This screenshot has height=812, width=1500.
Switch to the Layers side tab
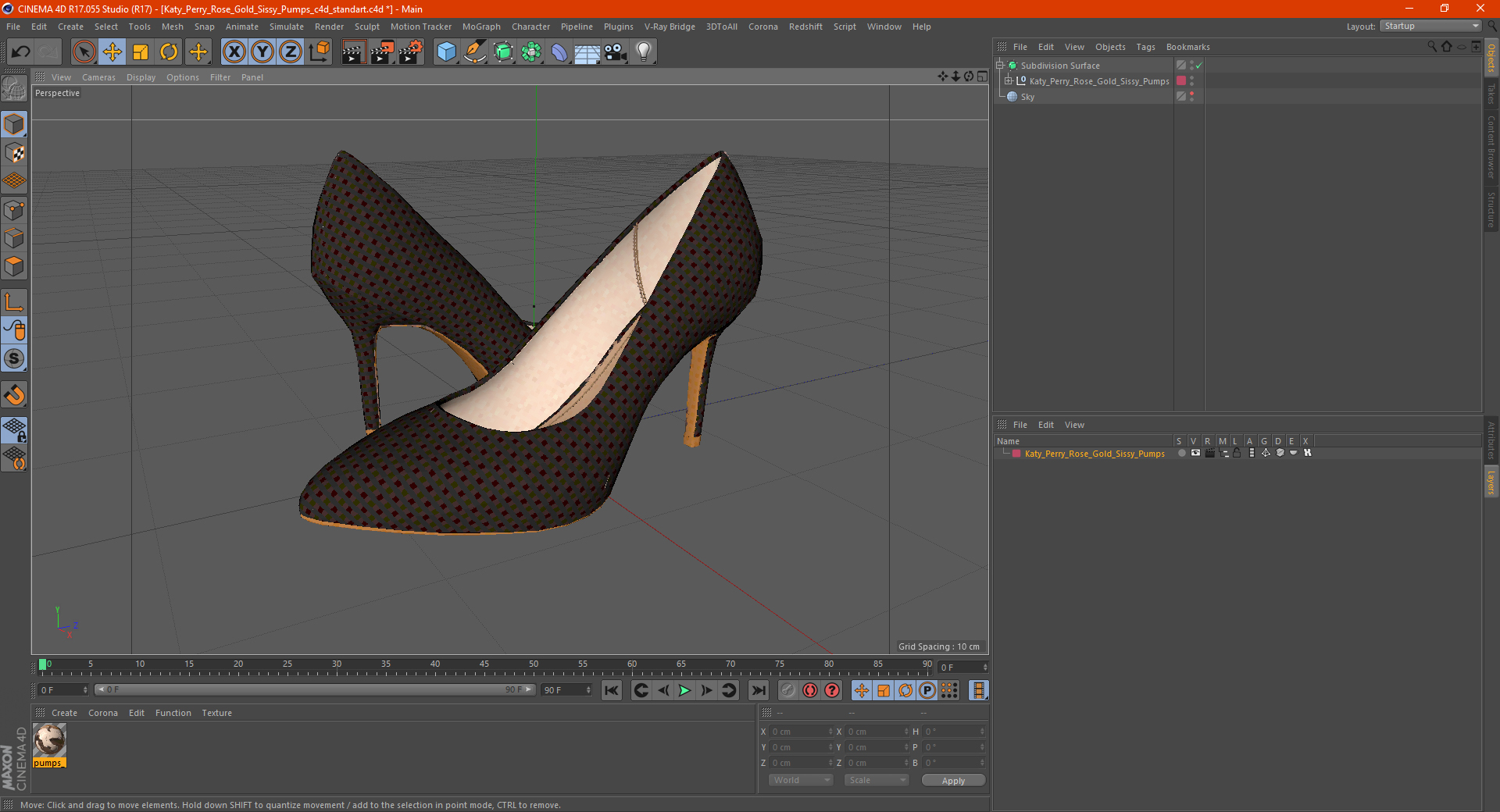pyautogui.click(x=1491, y=482)
